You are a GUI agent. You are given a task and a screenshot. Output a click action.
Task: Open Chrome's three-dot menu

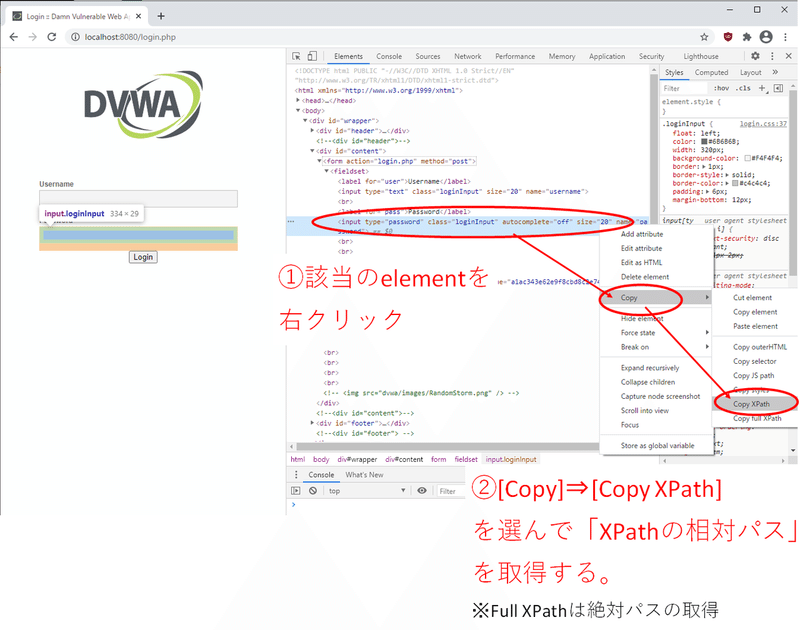click(x=786, y=37)
